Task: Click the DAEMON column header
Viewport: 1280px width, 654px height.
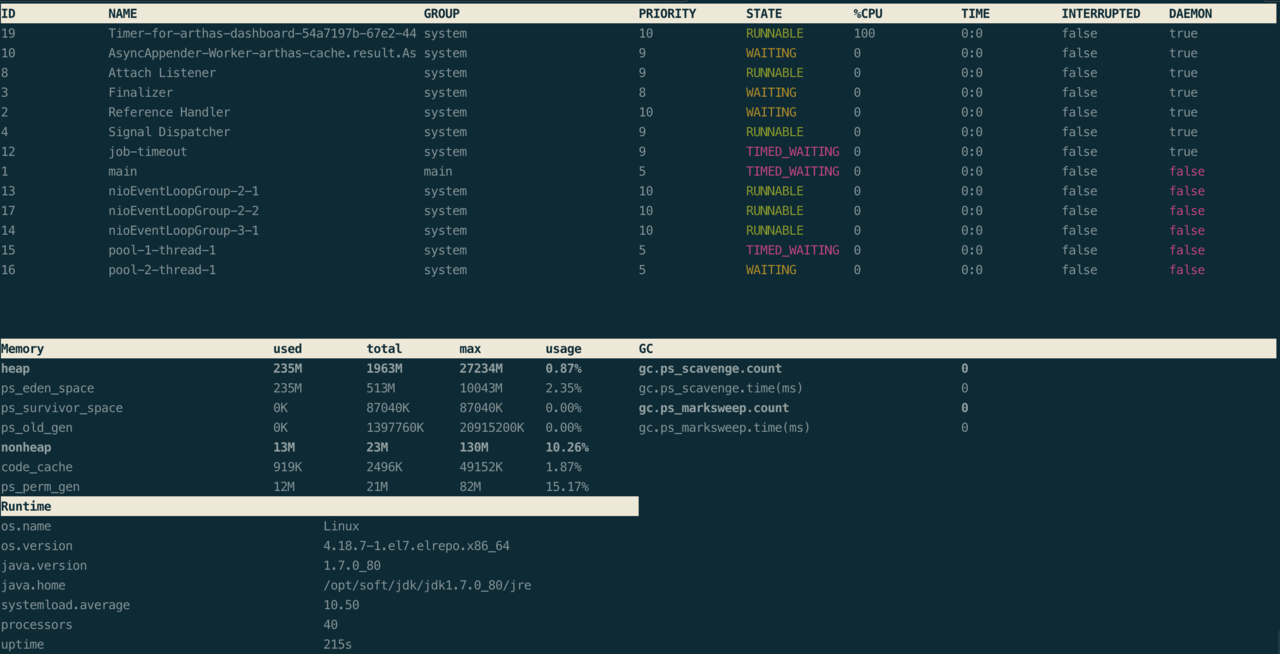Action: pyautogui.click(x=1190, y=14)
